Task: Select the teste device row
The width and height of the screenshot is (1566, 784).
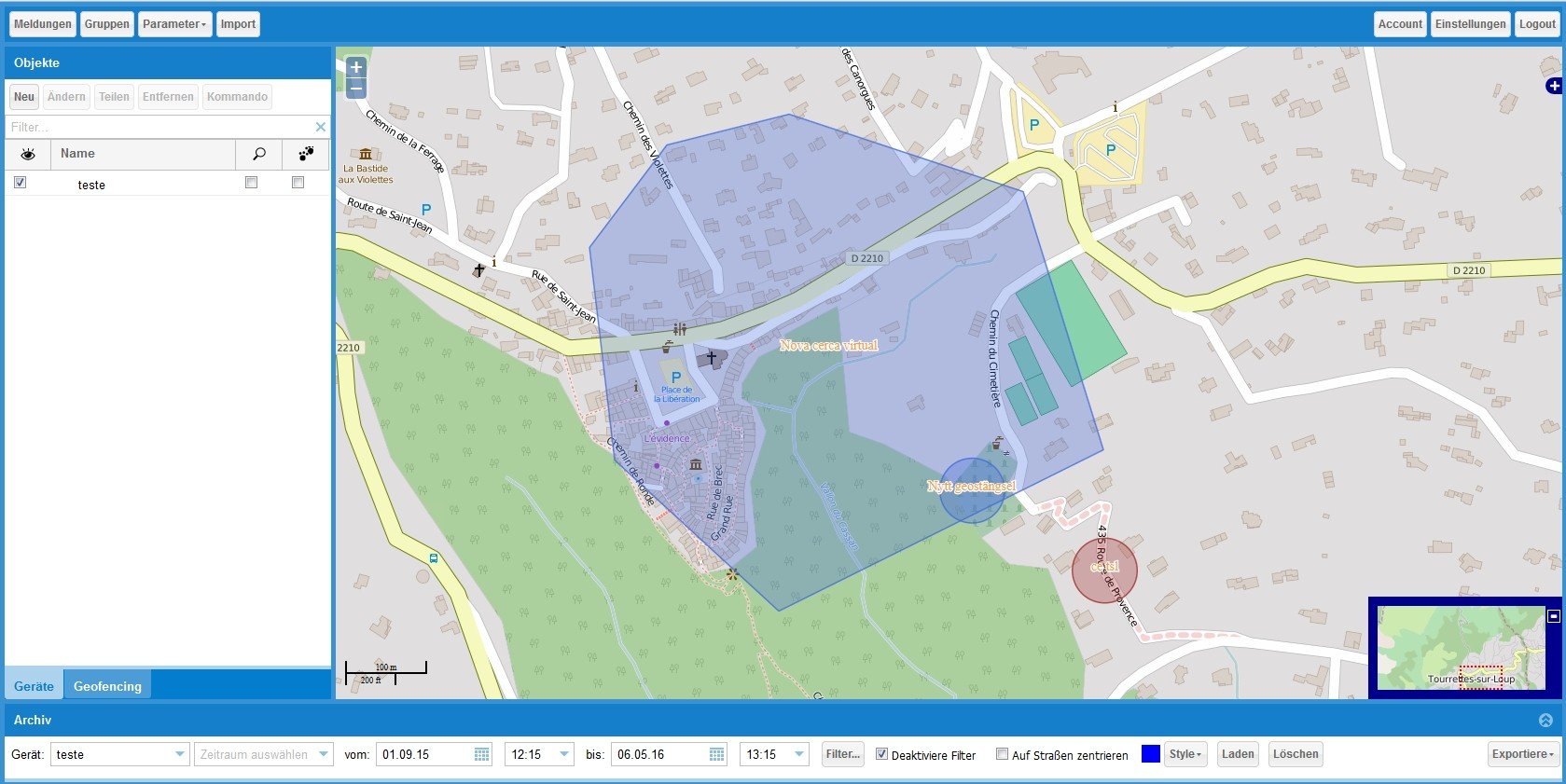Action: pos(168,185)
